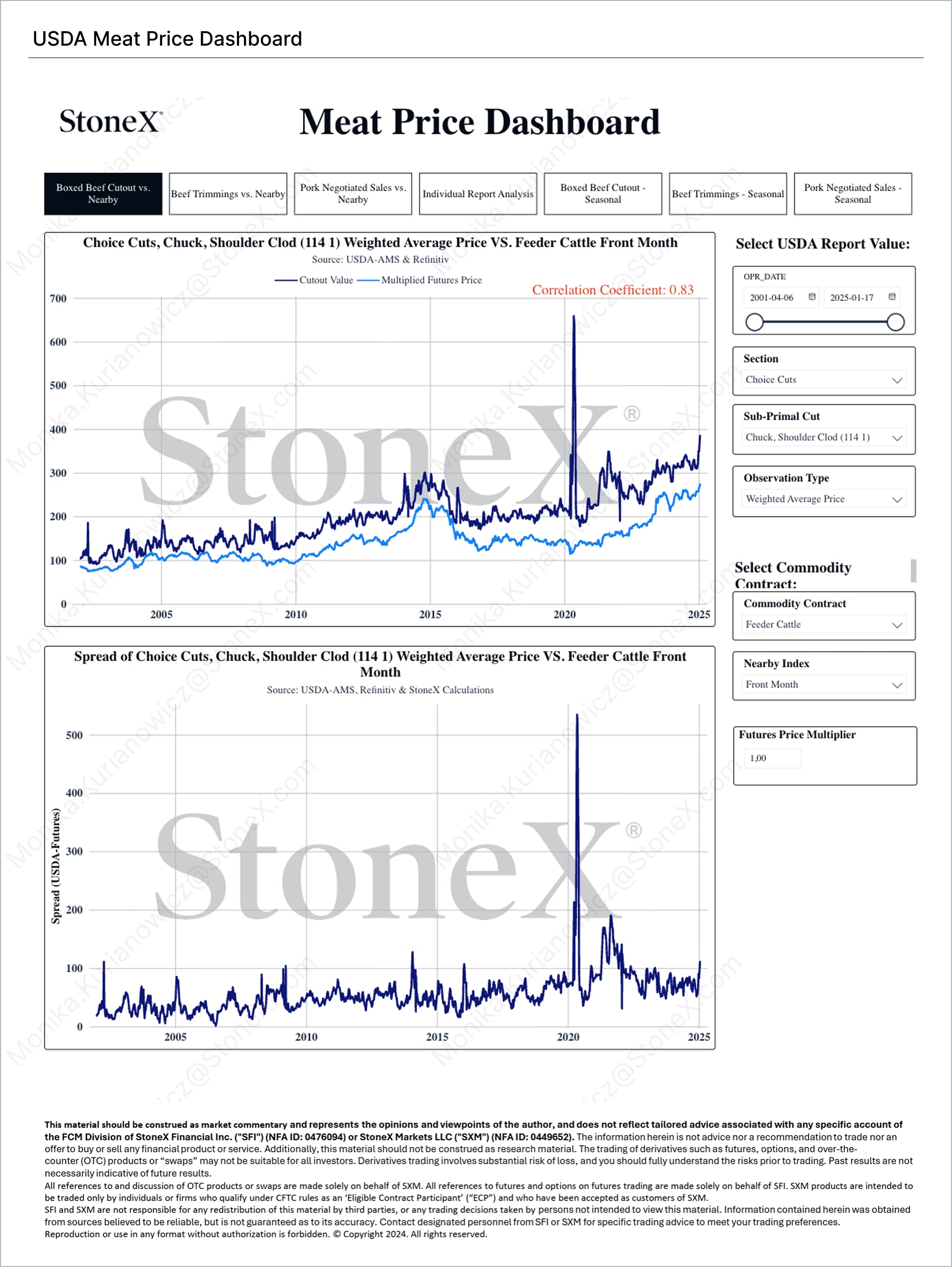The width and height of the screenshot is (952, 1267).
Task: Expand the Sub-Primal Cut dropdown
Action: click(825, 438)
